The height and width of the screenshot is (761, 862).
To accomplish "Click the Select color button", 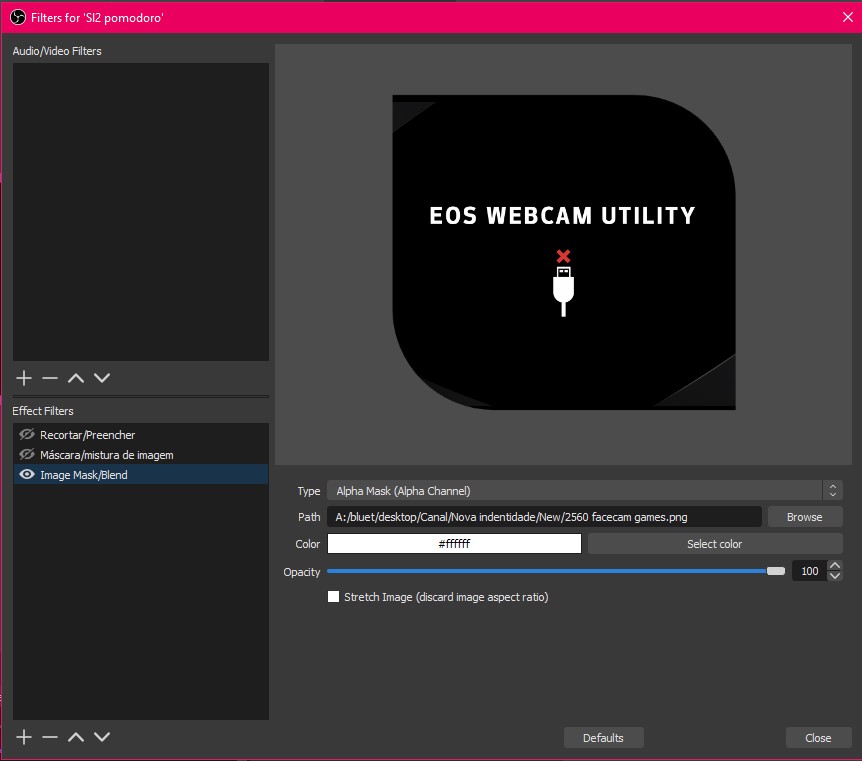I will (715, 544).
